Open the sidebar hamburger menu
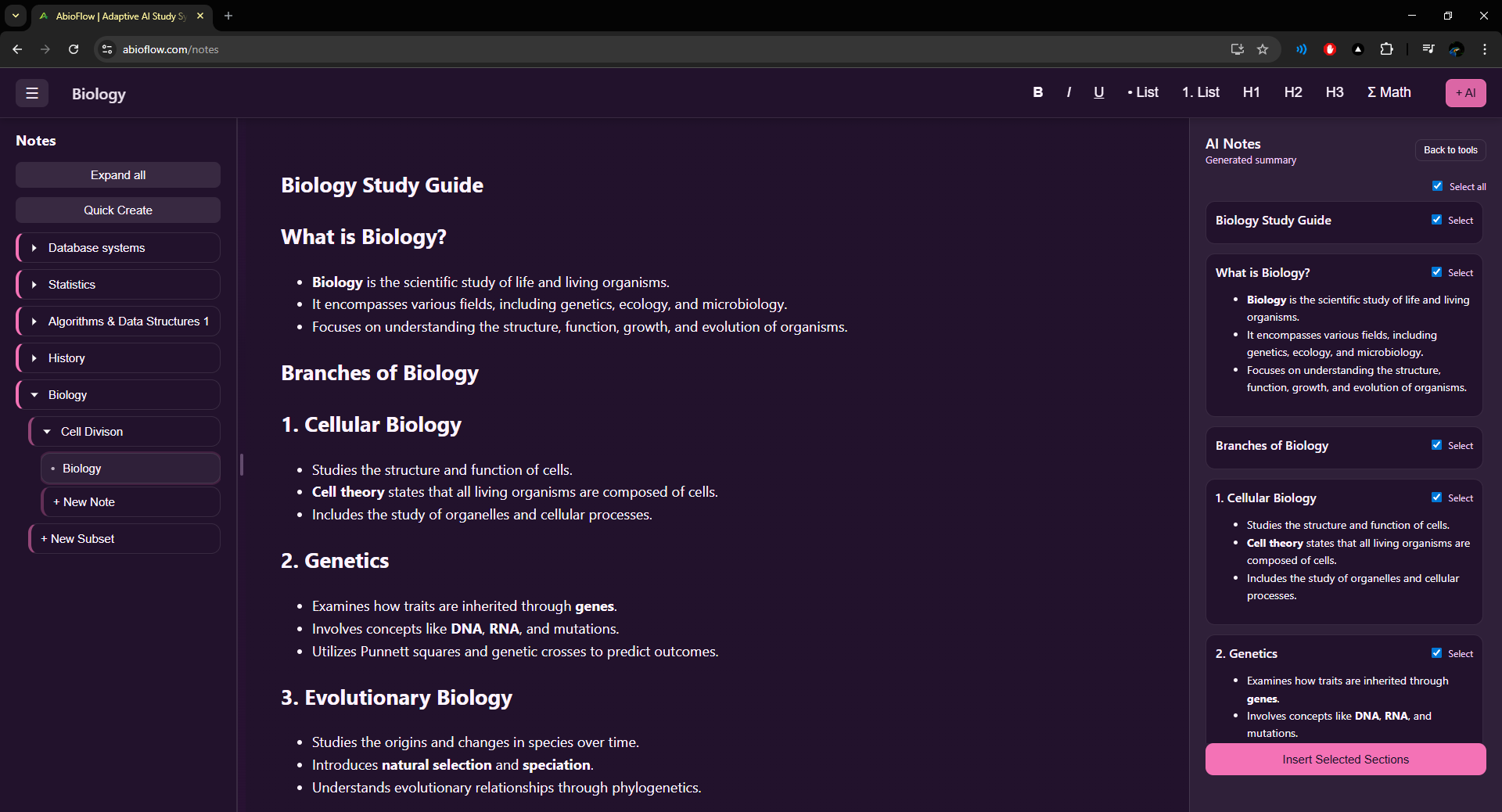 (x=31, y=93)
